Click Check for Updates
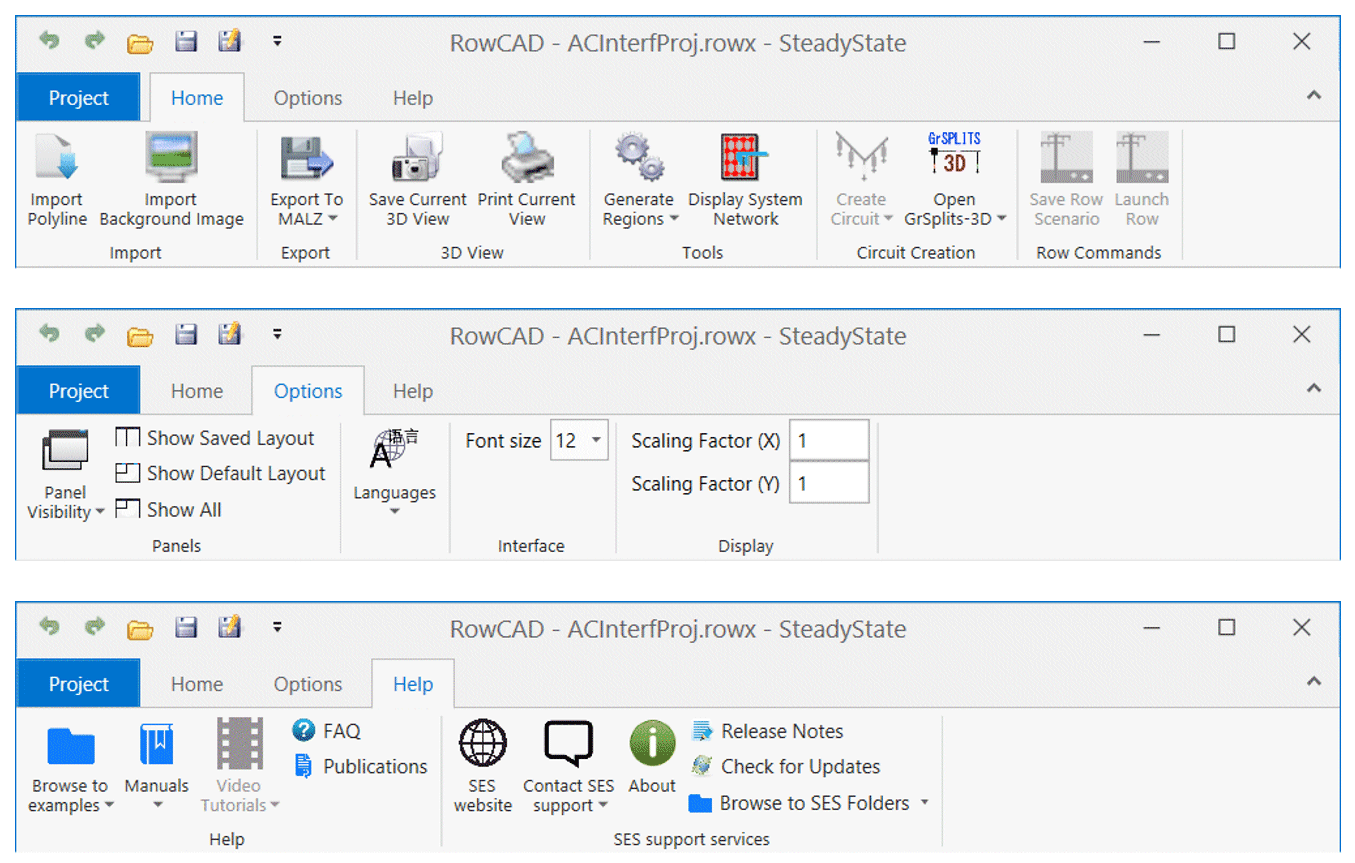The image size is (1355, 863). 786,766
